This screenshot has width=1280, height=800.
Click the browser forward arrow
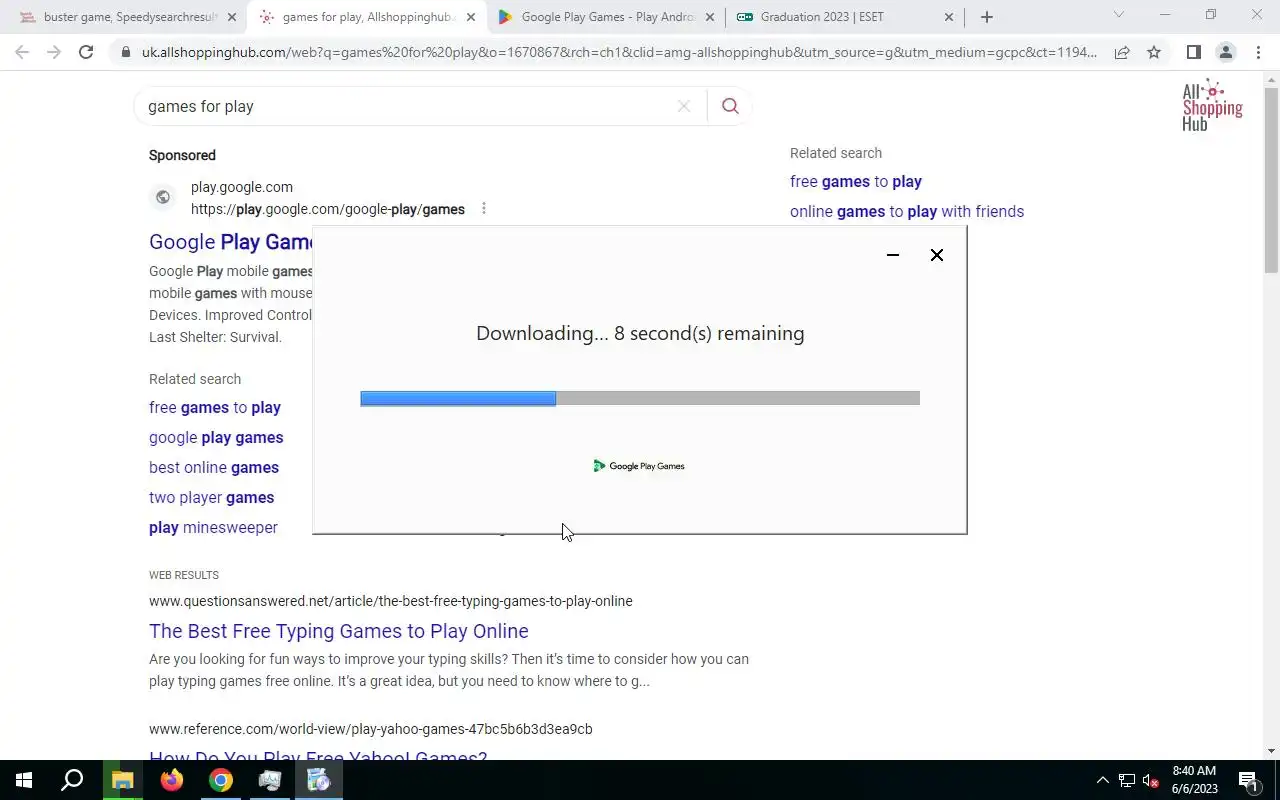click(x=54, y=52)
